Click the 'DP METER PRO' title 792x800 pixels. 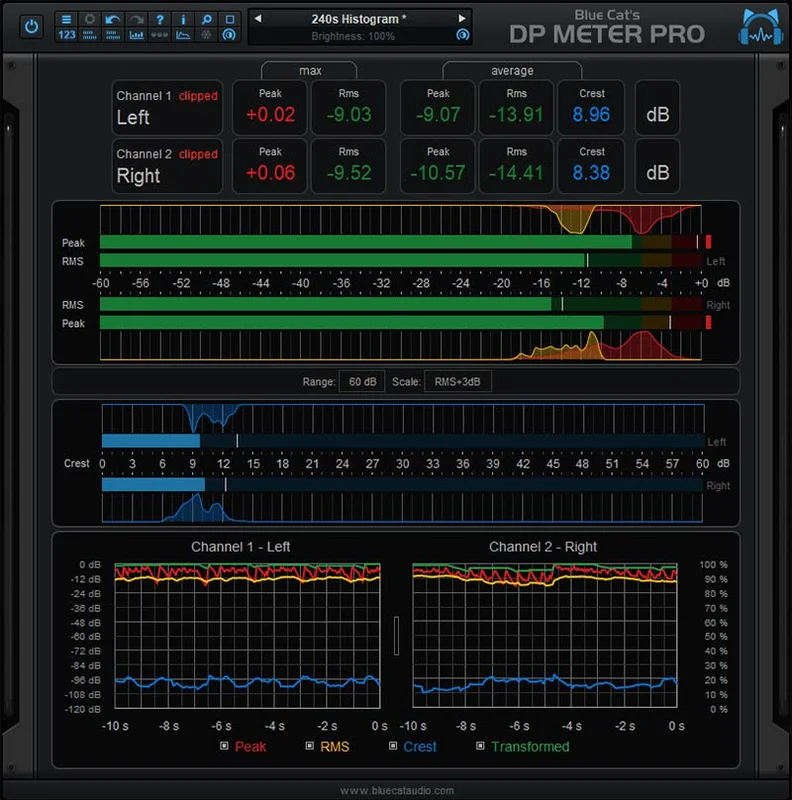coord(607,34)
